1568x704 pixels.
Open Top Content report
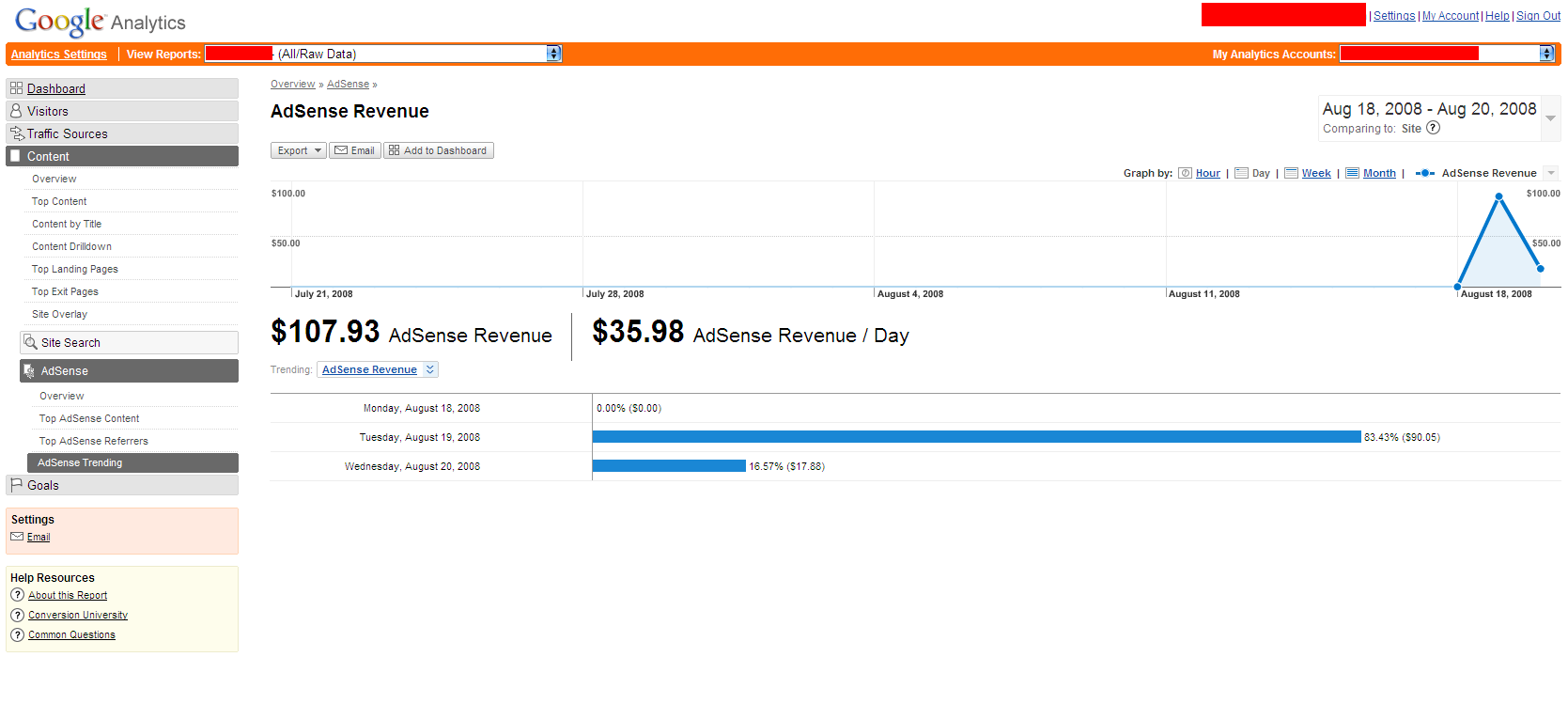coord(59,201)
